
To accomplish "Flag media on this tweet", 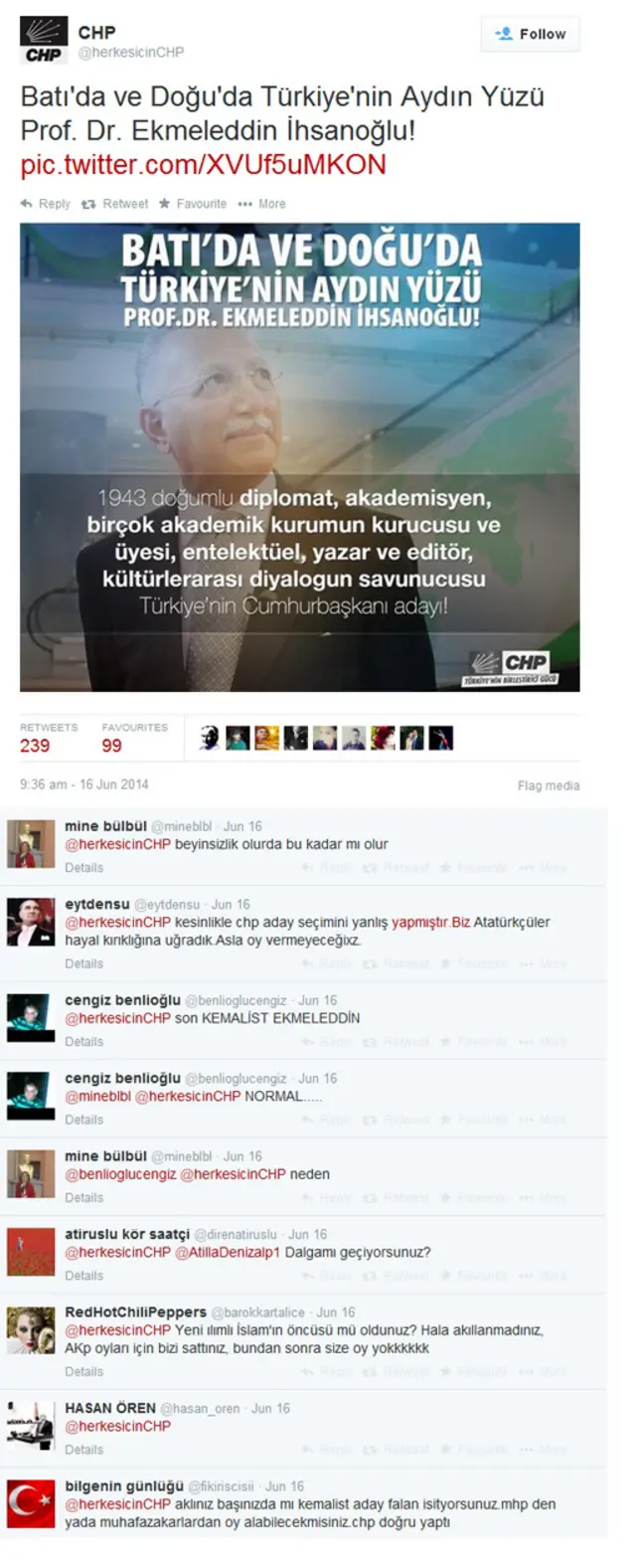I will point(549,785).
